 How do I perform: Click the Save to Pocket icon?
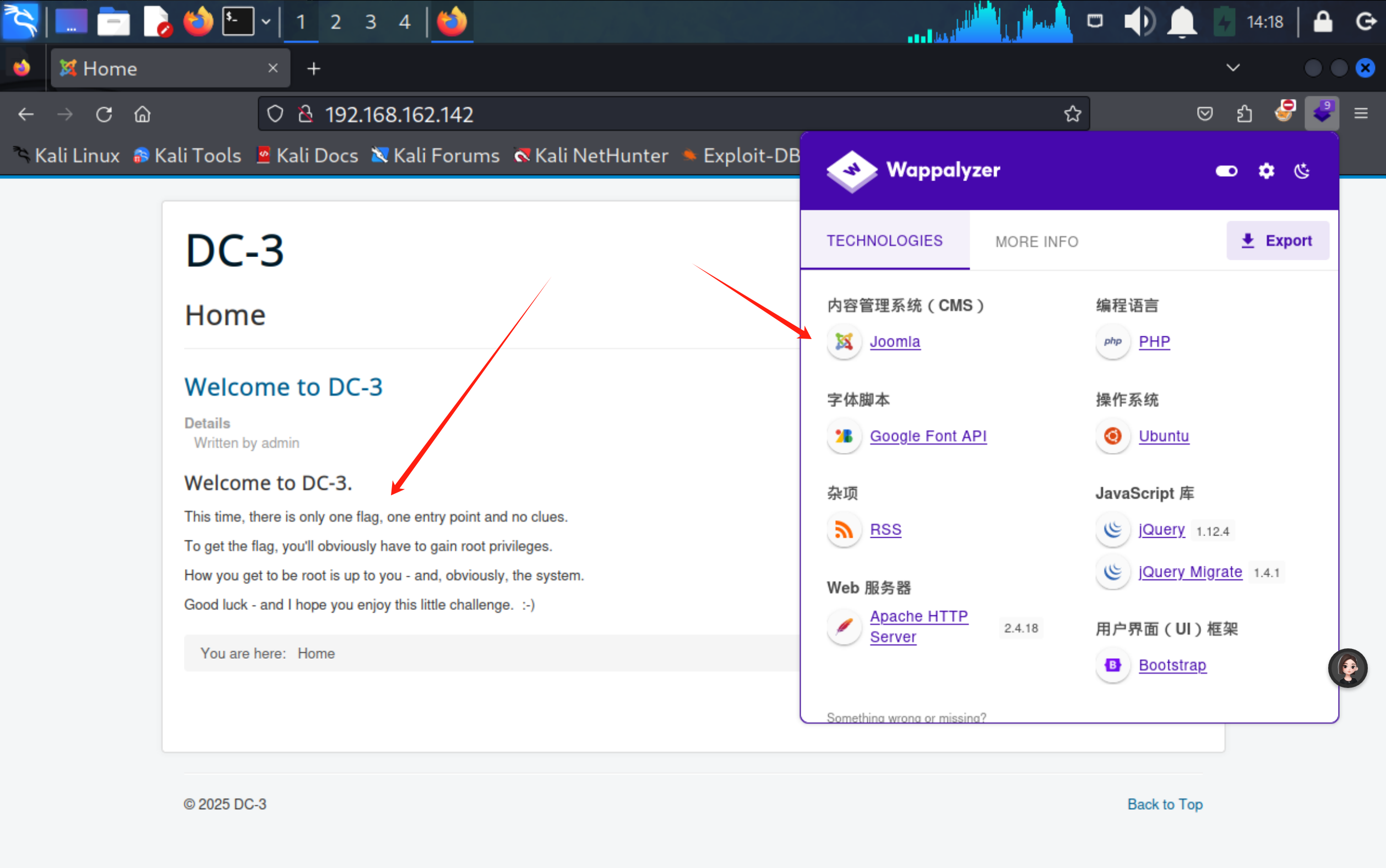1205,114
